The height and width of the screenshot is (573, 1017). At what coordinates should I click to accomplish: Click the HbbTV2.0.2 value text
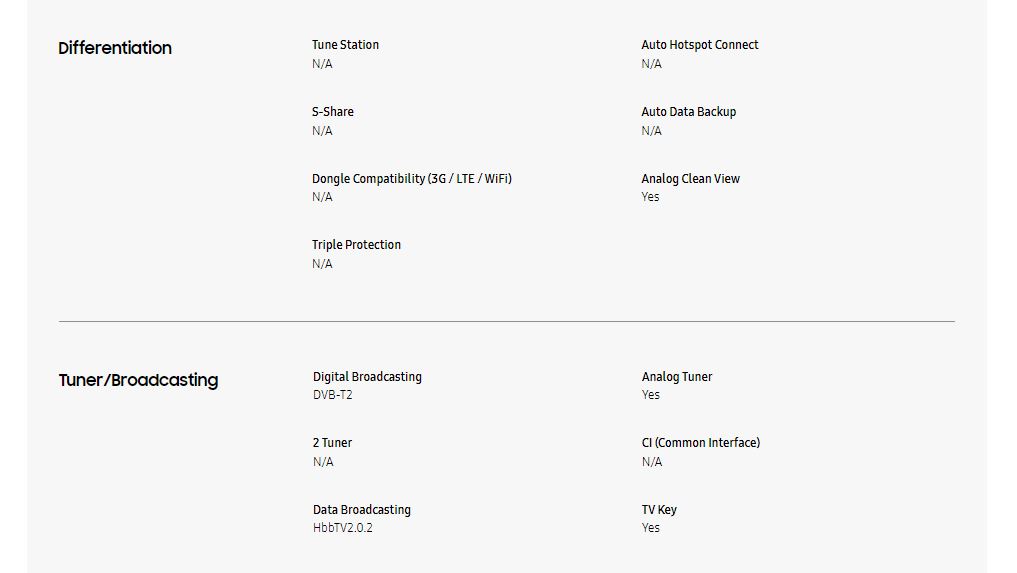click(342, 528)
